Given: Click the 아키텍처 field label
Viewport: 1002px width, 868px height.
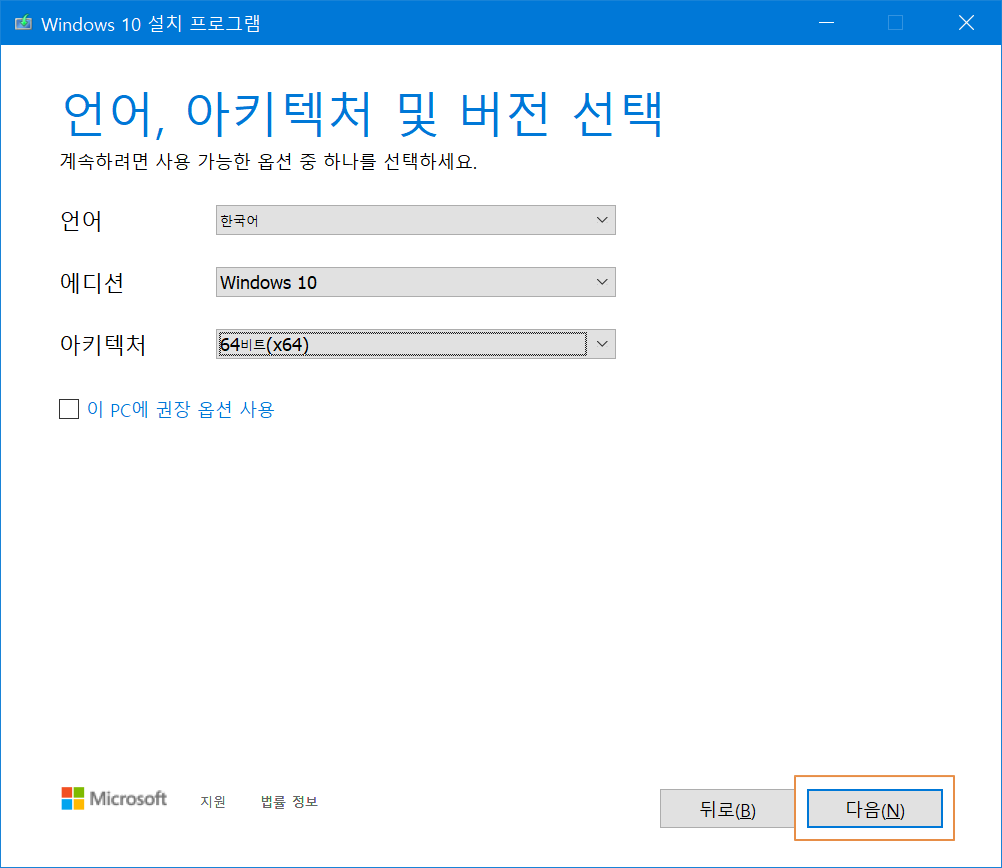Looking at the screenshot, I should point(103,345).
